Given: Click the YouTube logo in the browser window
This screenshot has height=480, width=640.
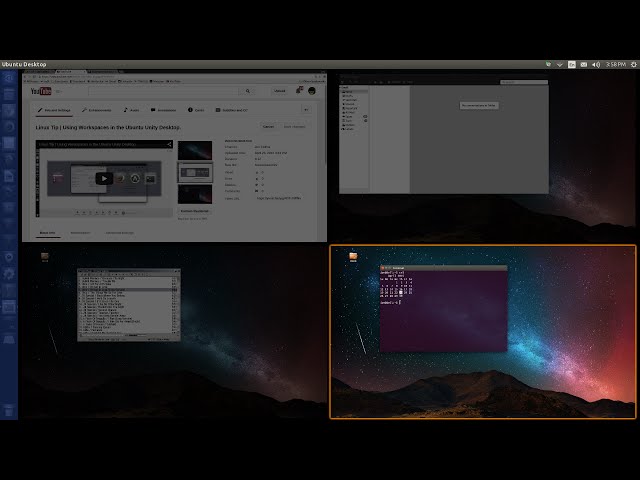Looking at the screenshot, I should [x=41, y=91].
